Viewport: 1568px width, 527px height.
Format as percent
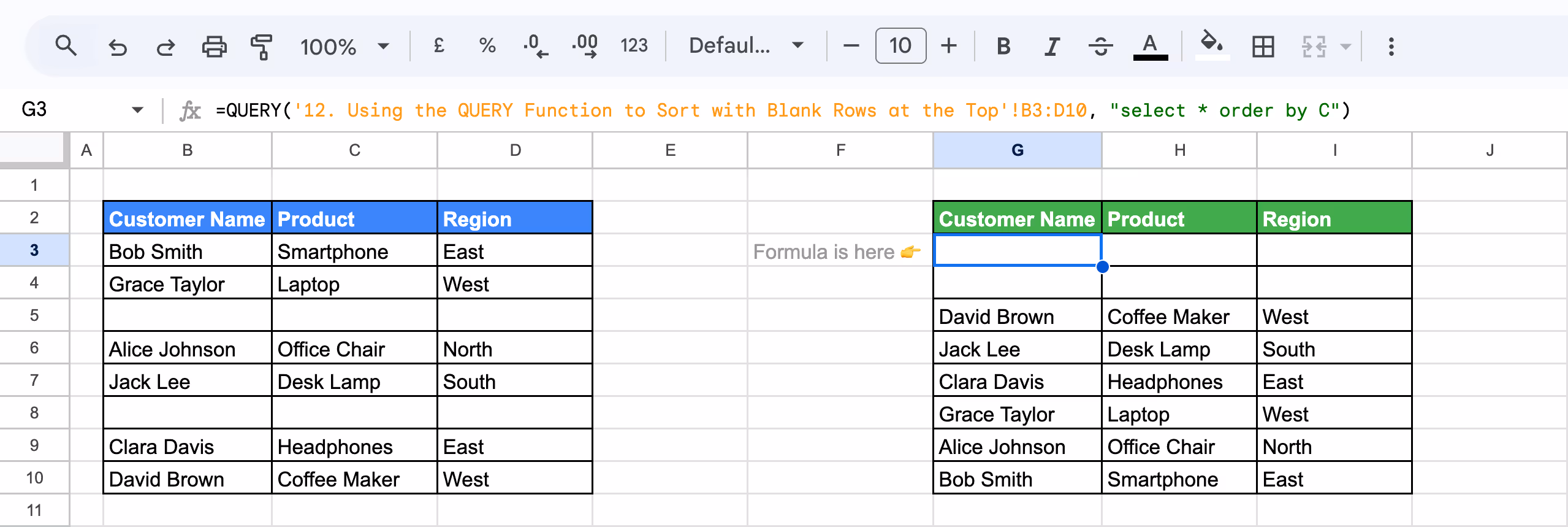pos(487,45)
